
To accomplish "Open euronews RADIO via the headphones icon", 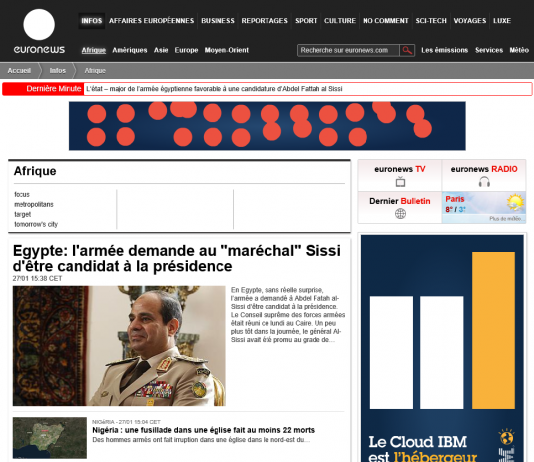I will click(x=484, y=182).
